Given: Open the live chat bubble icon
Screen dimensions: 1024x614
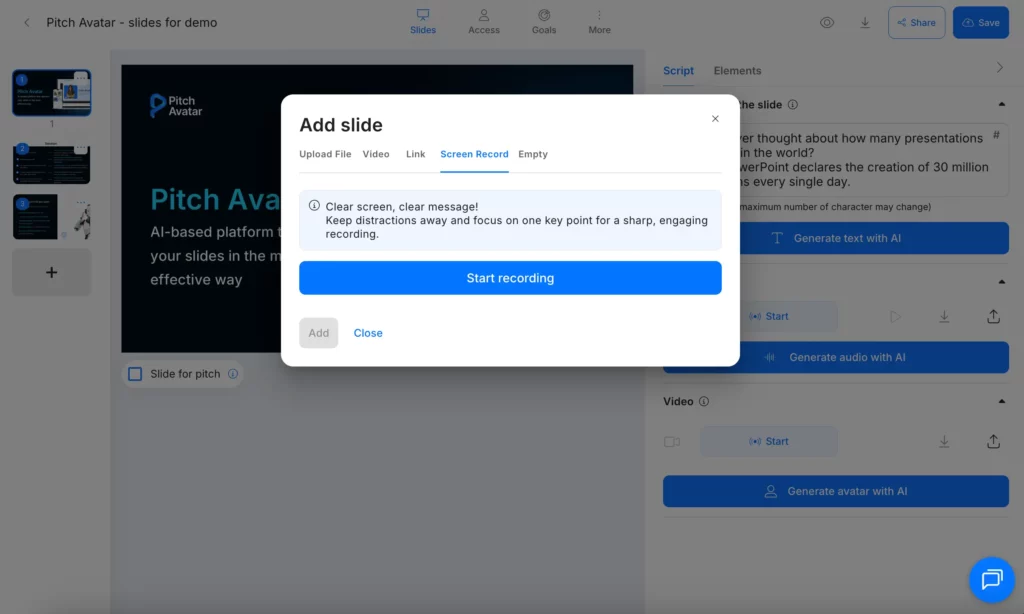Looking at the screenshot, I should coord(991,580).
